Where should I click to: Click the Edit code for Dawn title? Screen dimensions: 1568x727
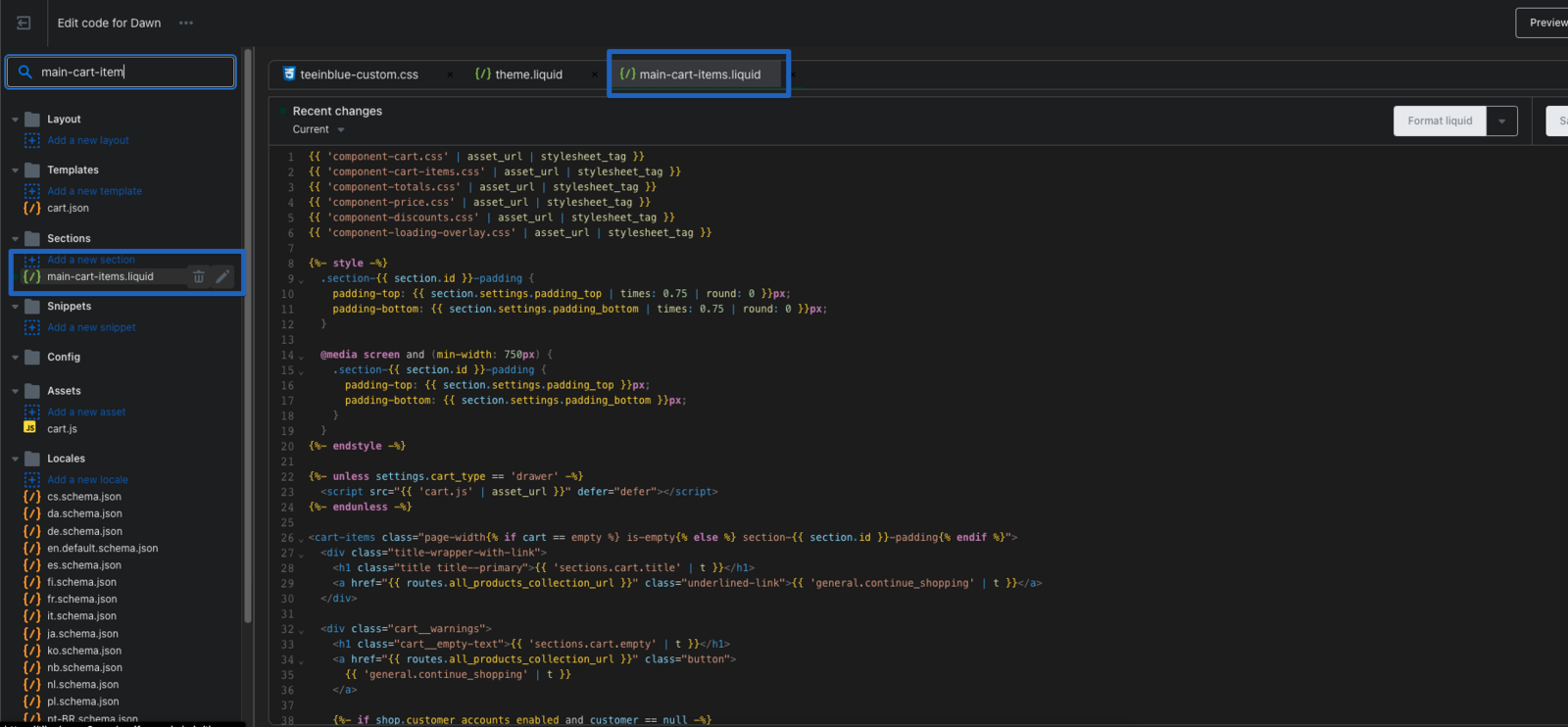109,23
